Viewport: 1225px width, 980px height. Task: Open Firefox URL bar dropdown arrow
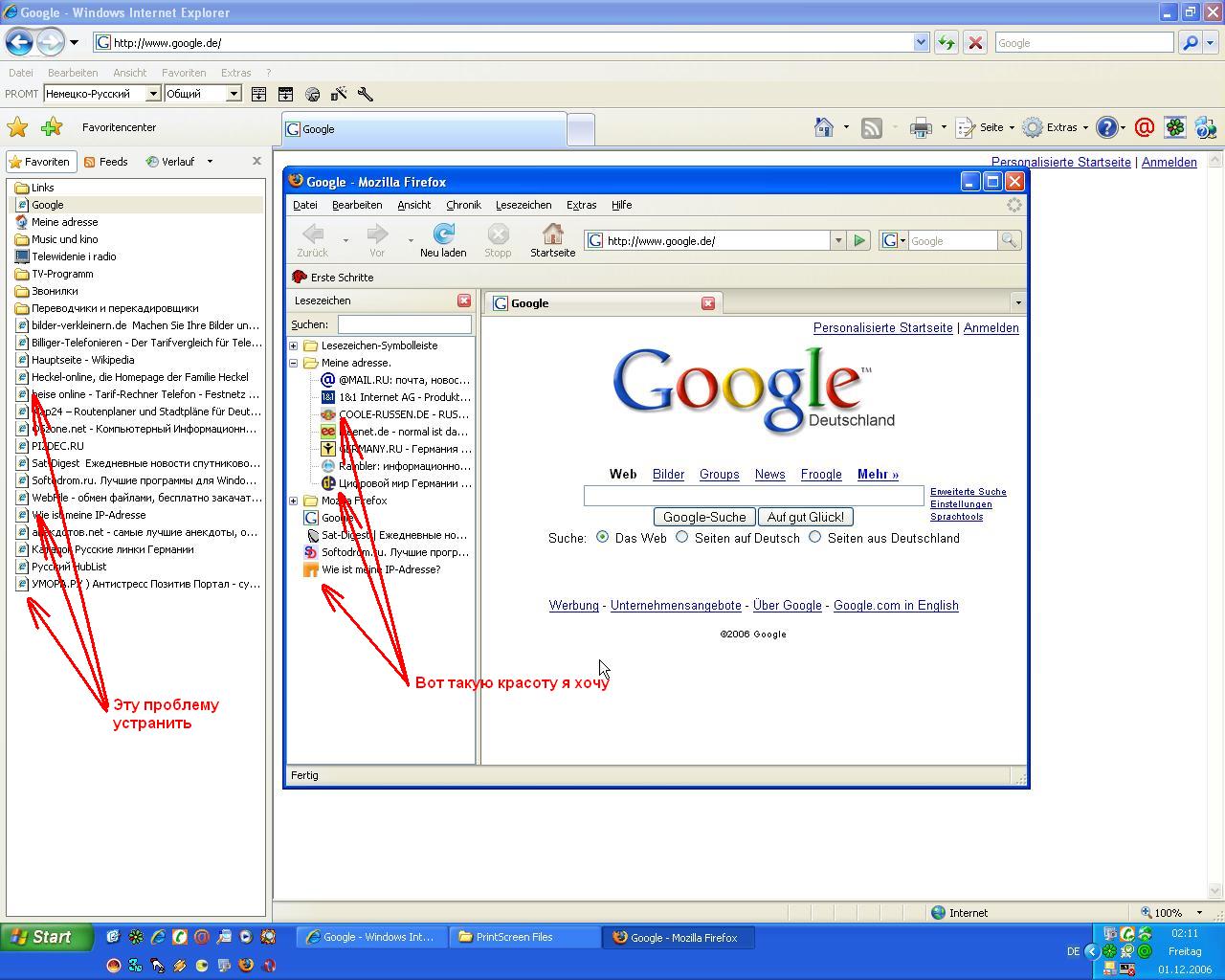[837, 241]
